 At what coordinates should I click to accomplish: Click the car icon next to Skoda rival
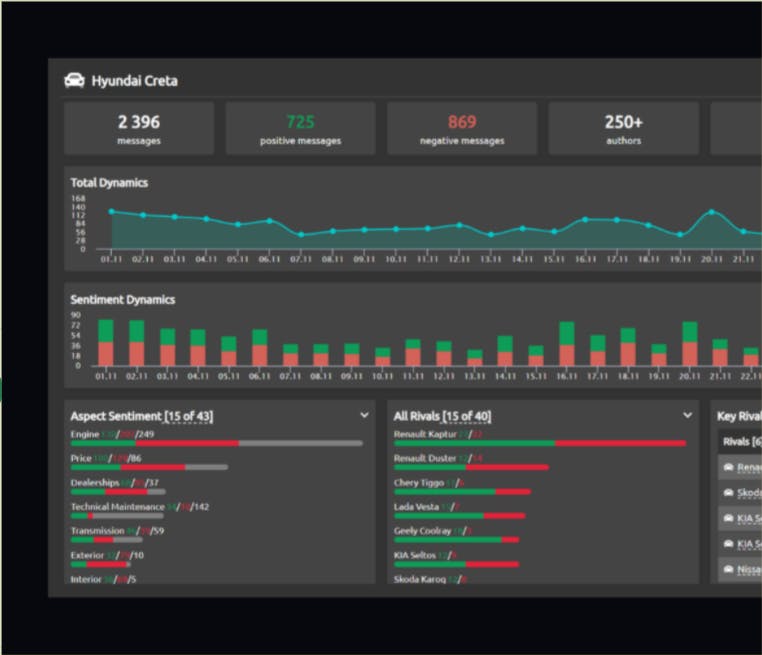point(728,493)
